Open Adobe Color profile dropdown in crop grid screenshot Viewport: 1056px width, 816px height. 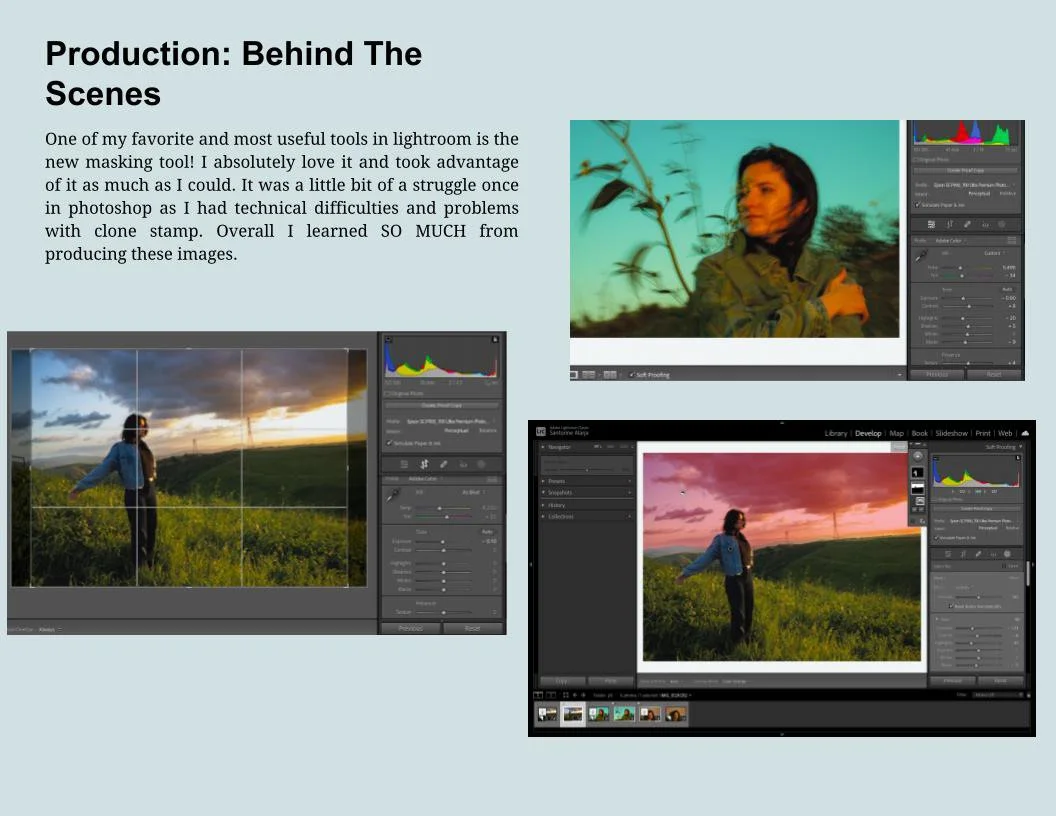tap(425, 479)
